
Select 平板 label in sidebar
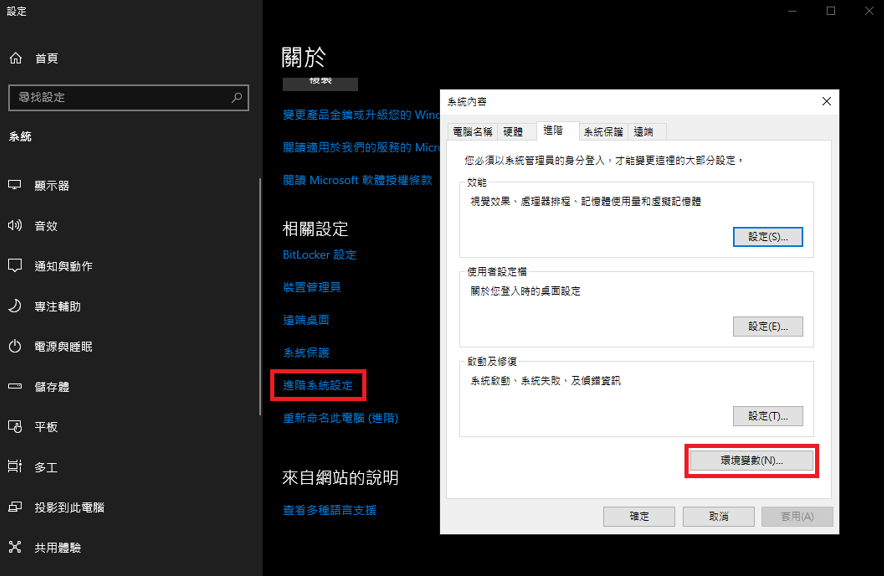[x=46, y=427]
